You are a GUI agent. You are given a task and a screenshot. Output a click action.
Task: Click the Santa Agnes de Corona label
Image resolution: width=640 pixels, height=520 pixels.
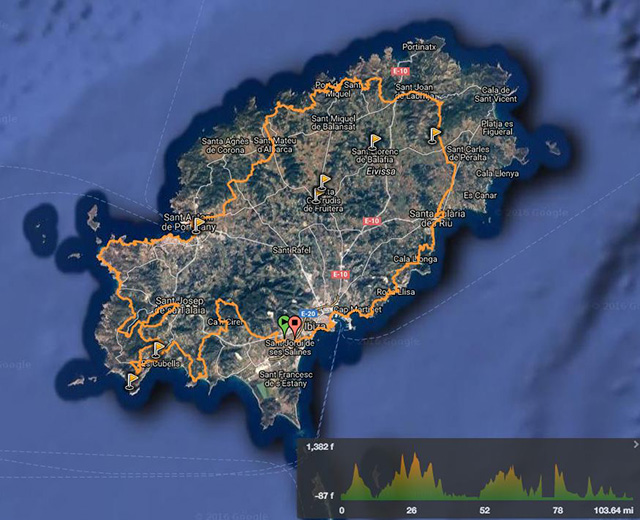click(x=225, y=145)
